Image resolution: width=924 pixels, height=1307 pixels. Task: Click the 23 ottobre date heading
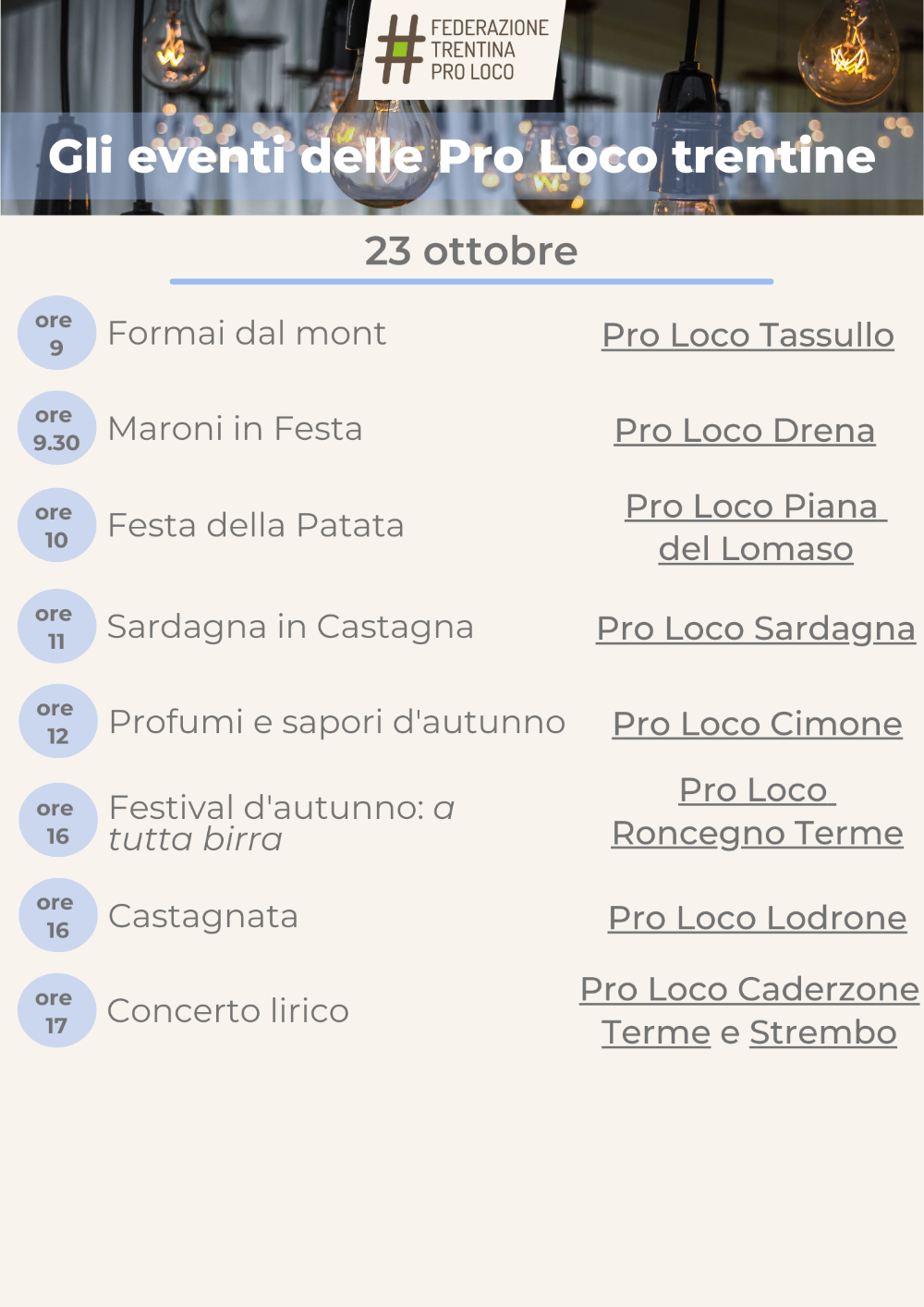tap(471, 251)
